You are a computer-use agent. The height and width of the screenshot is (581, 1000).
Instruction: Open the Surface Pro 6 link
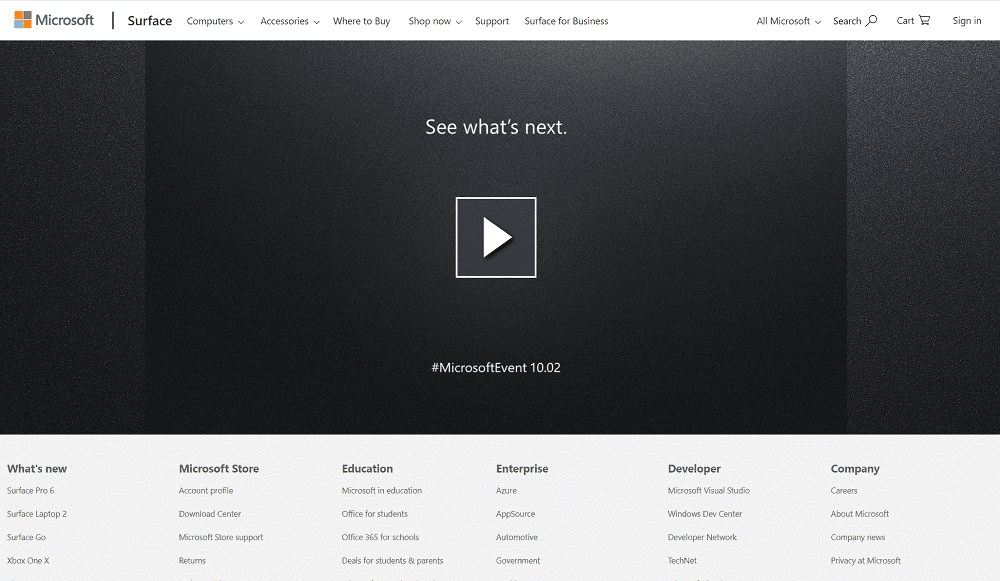tap(31, 490)
